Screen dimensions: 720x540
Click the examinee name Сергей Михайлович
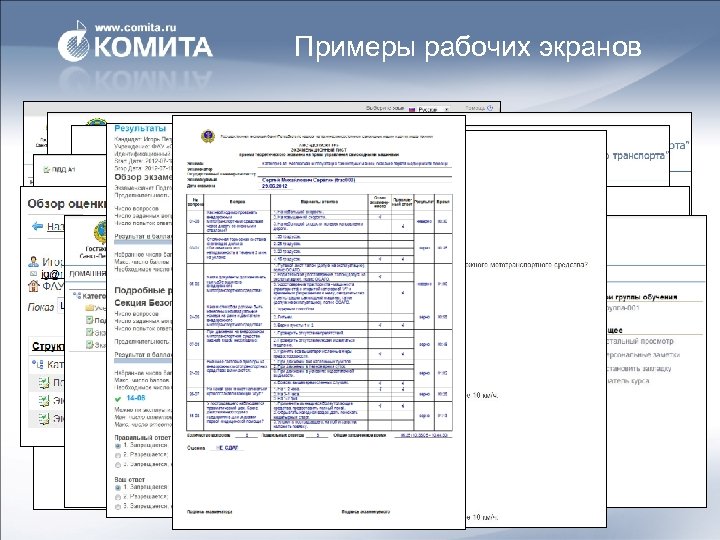tap(308, 180)
